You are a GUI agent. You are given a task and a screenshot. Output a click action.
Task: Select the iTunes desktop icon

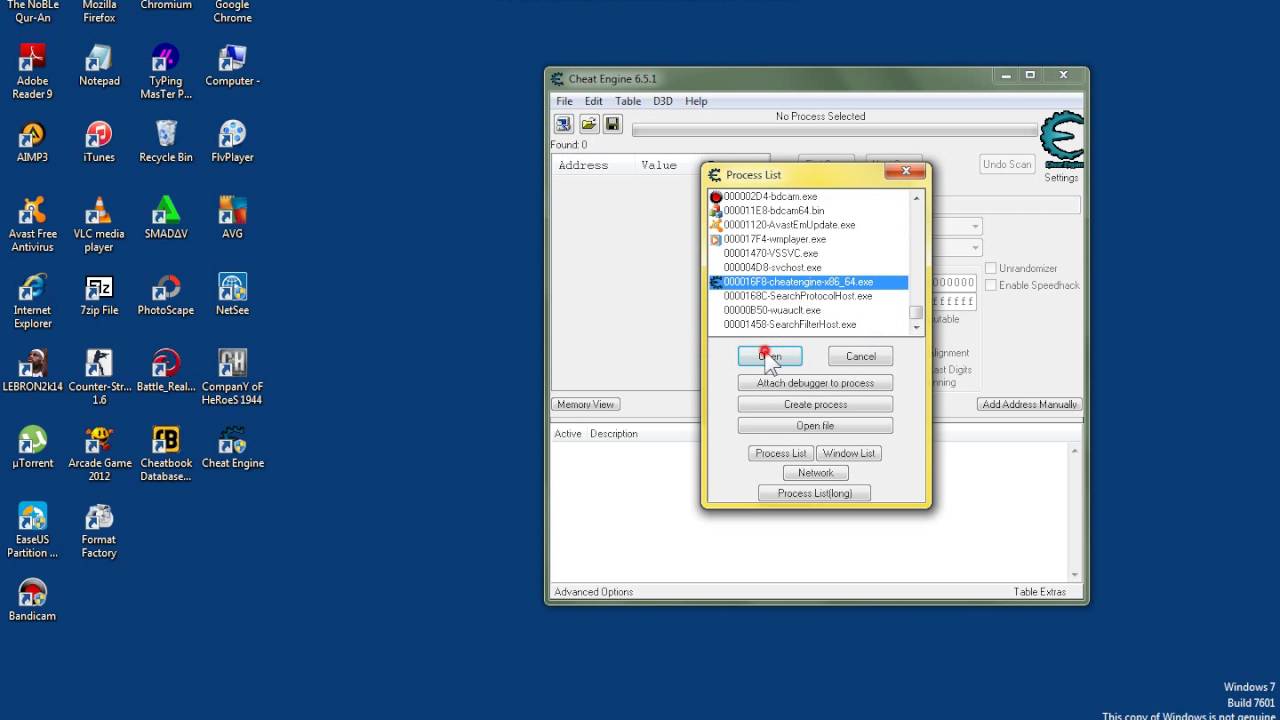tap(99, 141)
